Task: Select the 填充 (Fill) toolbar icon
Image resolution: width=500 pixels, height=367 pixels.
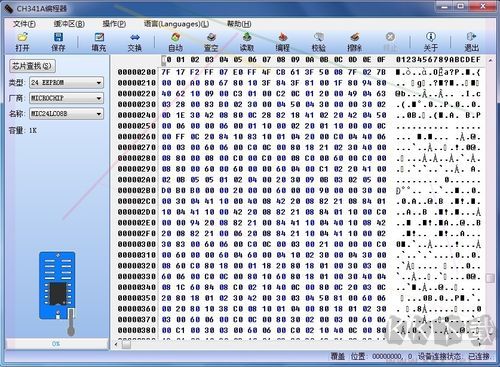Action: click(99, 42)
